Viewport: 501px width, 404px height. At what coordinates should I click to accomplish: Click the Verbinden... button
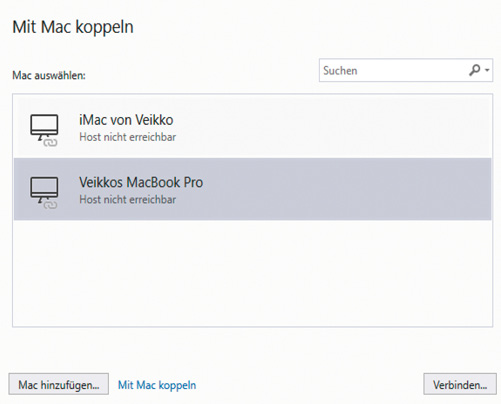pyautogui.click(x=460, y=384)
